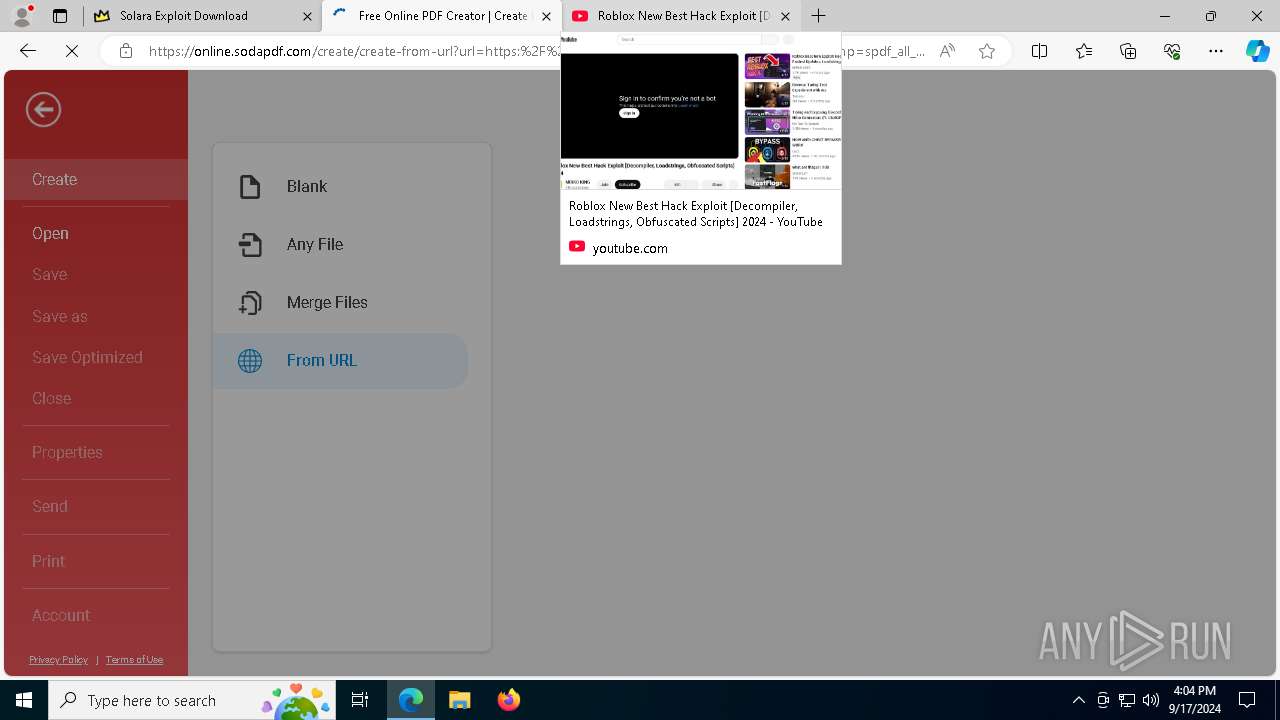Stop loading the page

point(72,51)
